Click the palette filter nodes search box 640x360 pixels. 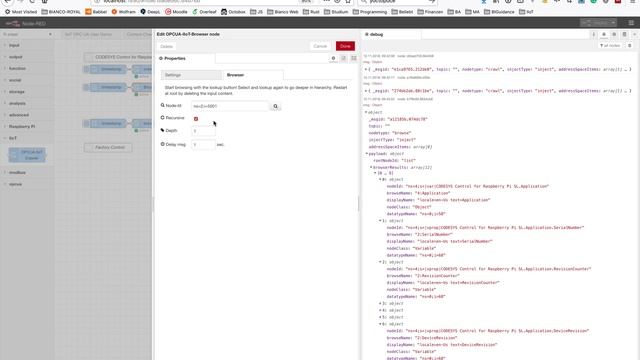27,35
